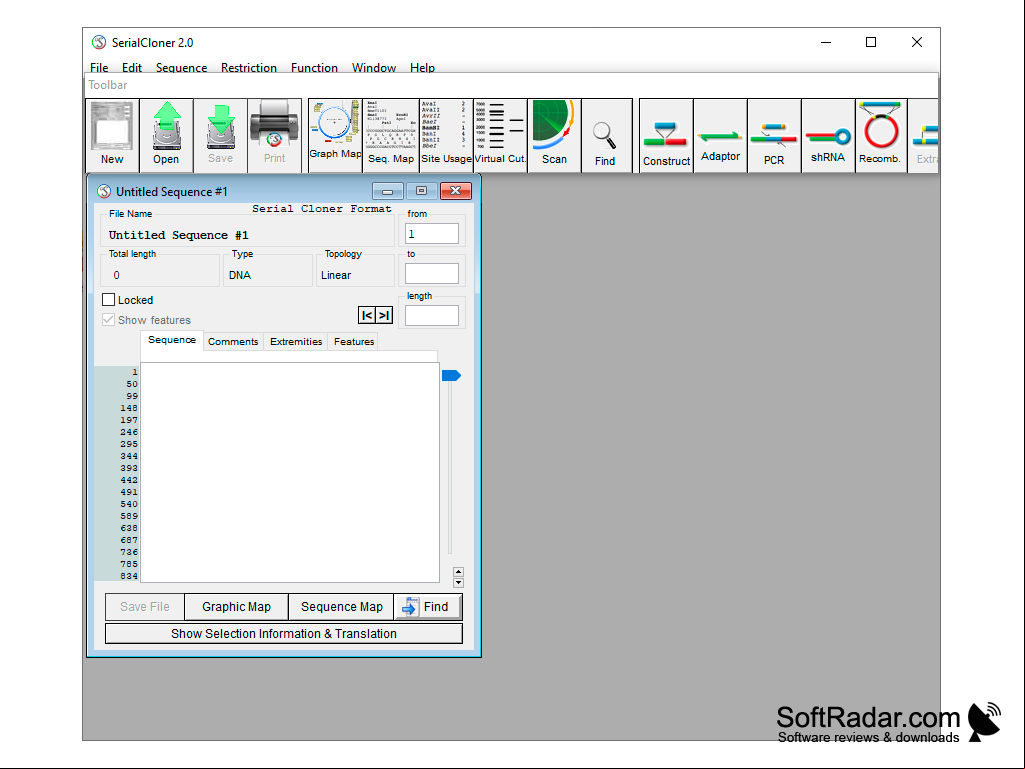Switch to the Comments tab
1025x769 pixels.
coord(233,341)
